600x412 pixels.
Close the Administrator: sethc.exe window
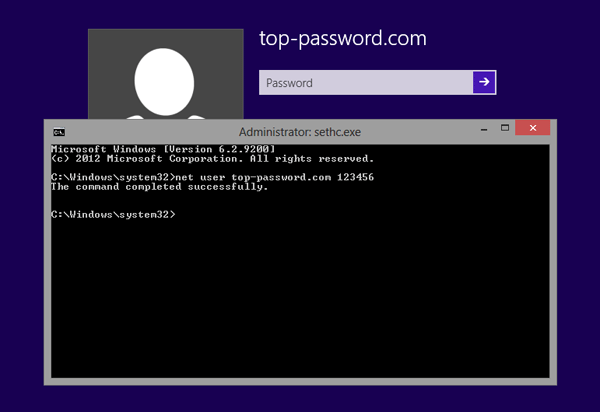(535, 130)
